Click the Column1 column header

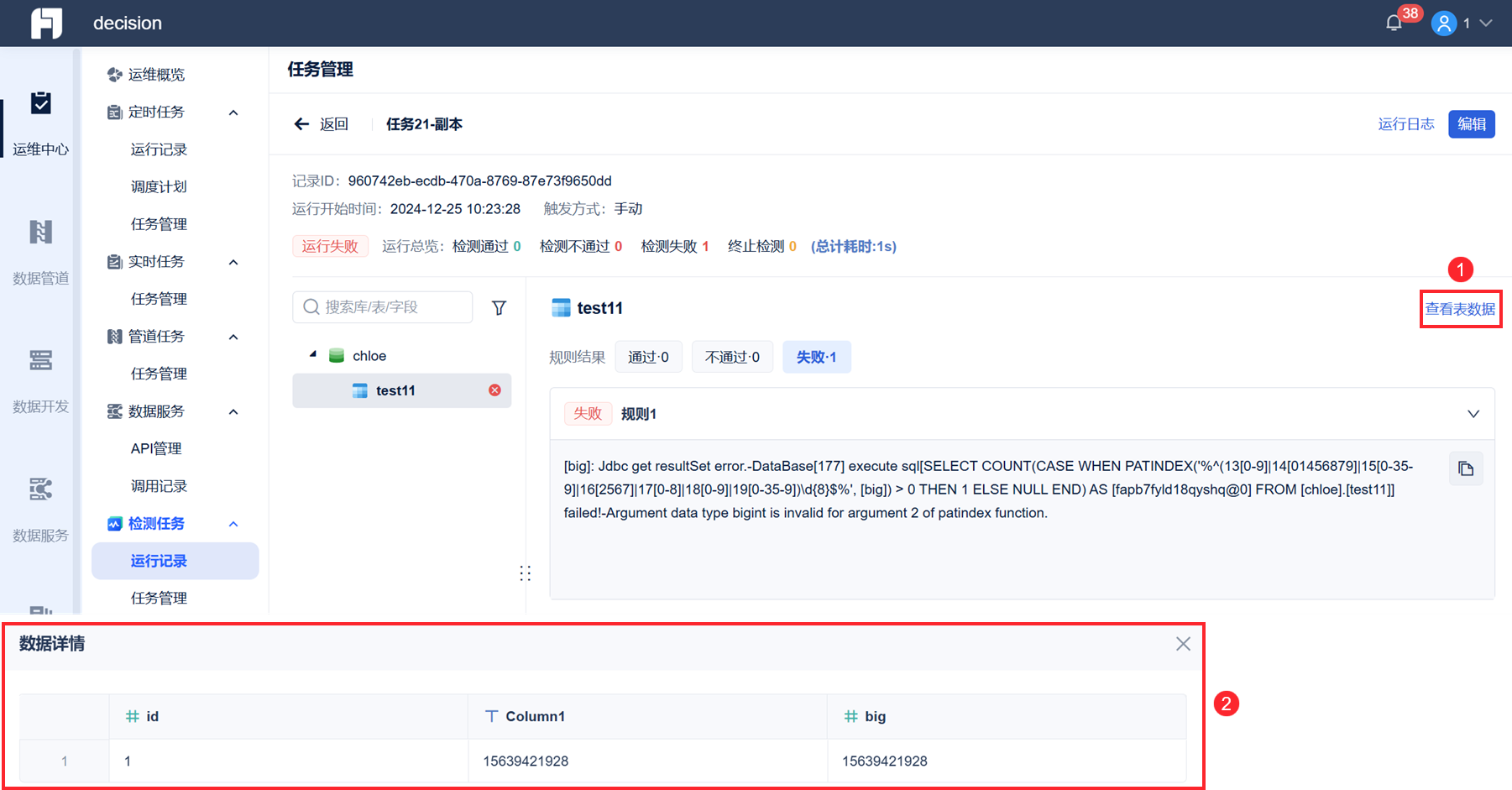pyautogui.click(x=647, y=716)
